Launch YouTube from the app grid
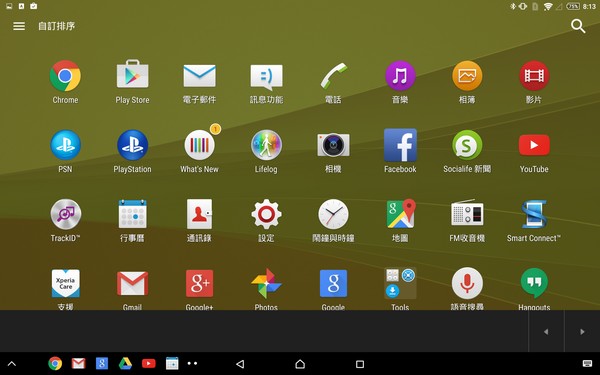The width and height of the screenshot is (600, 375). pyautogui.click(x=534, y=145)
